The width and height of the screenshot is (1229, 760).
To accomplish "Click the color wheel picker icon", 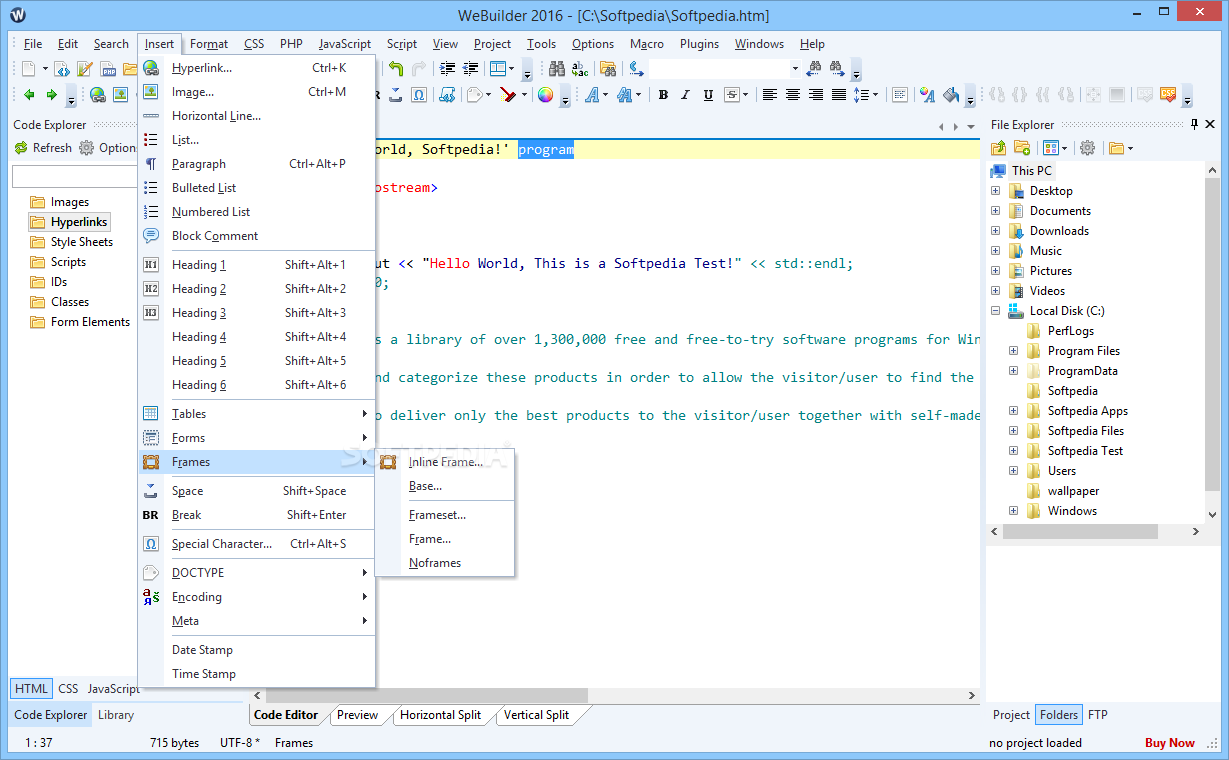I will coord(545,95).
